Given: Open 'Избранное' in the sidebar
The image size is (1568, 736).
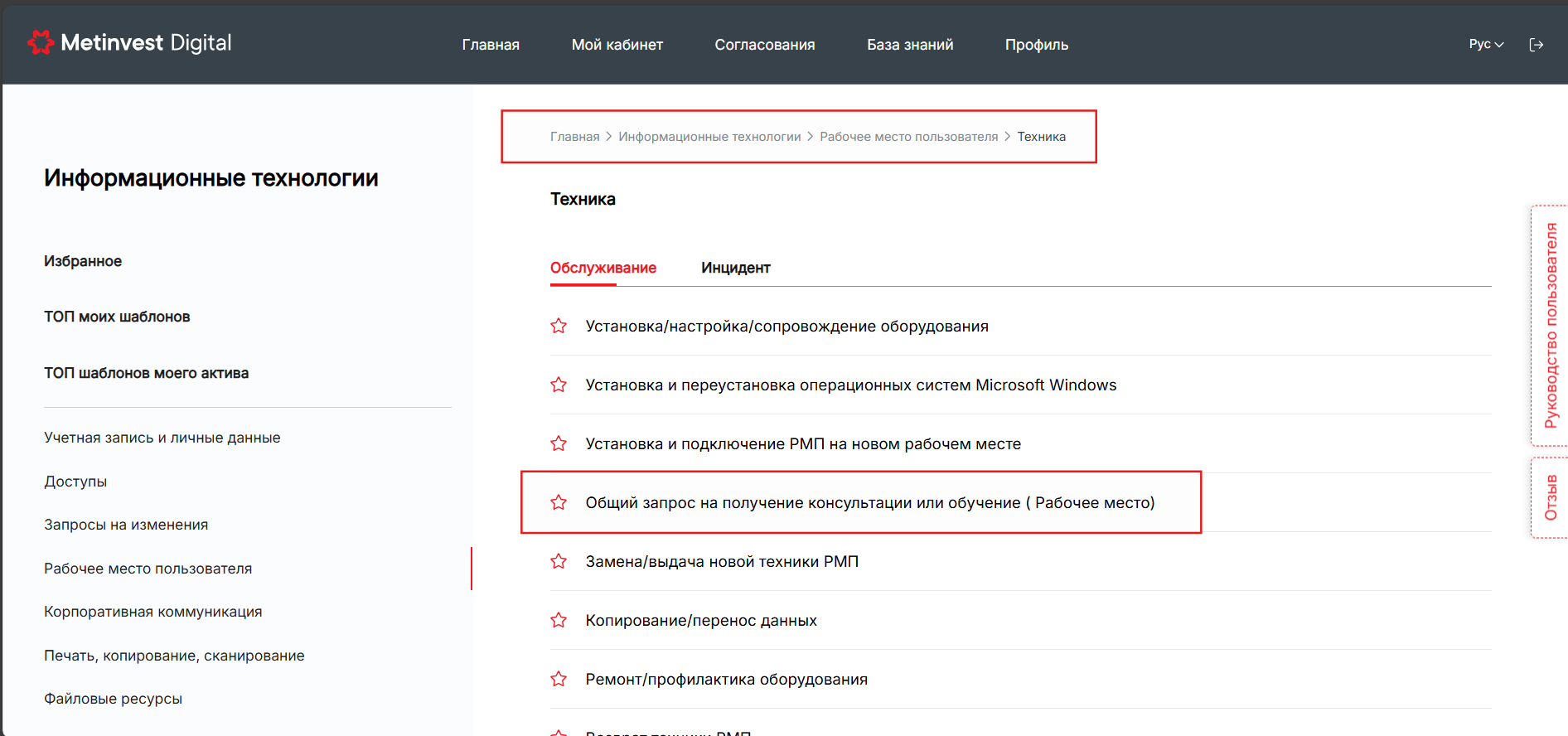Looking at the screenshot, I should [83, 261].
